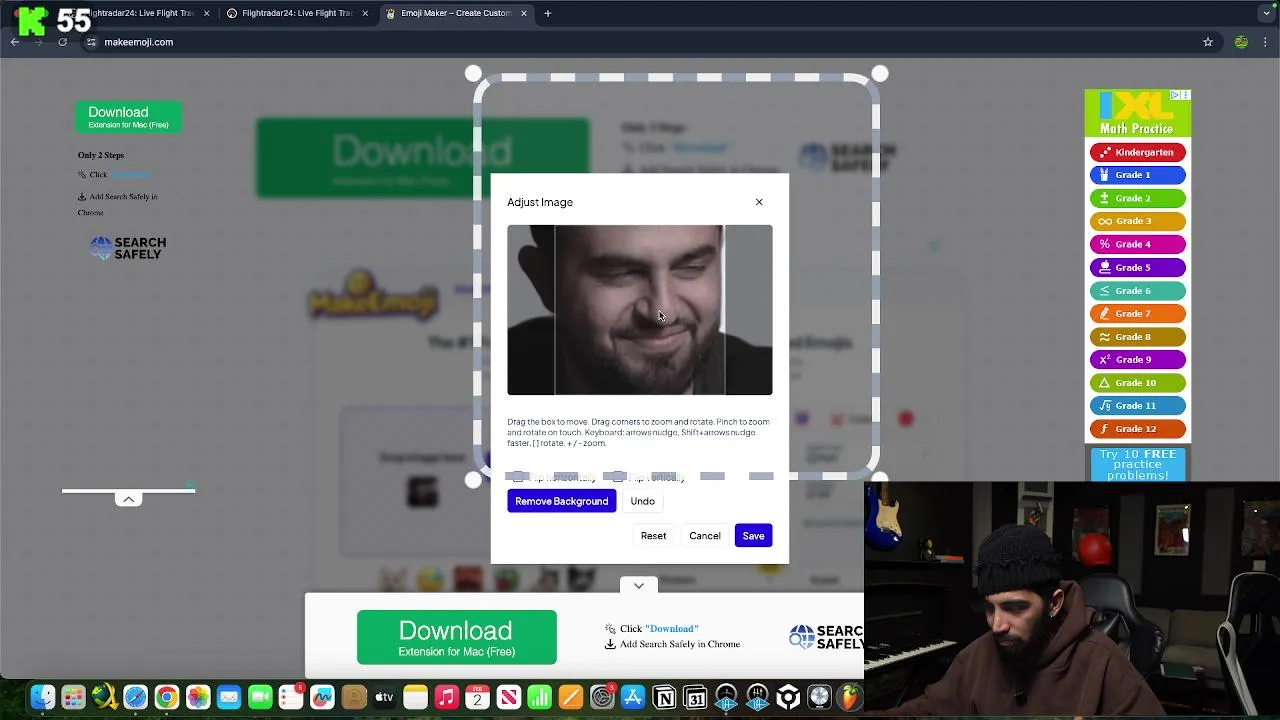Open Calendar from the dock
This screenshot has width=1280, height=720.
(x=477, y=697)
